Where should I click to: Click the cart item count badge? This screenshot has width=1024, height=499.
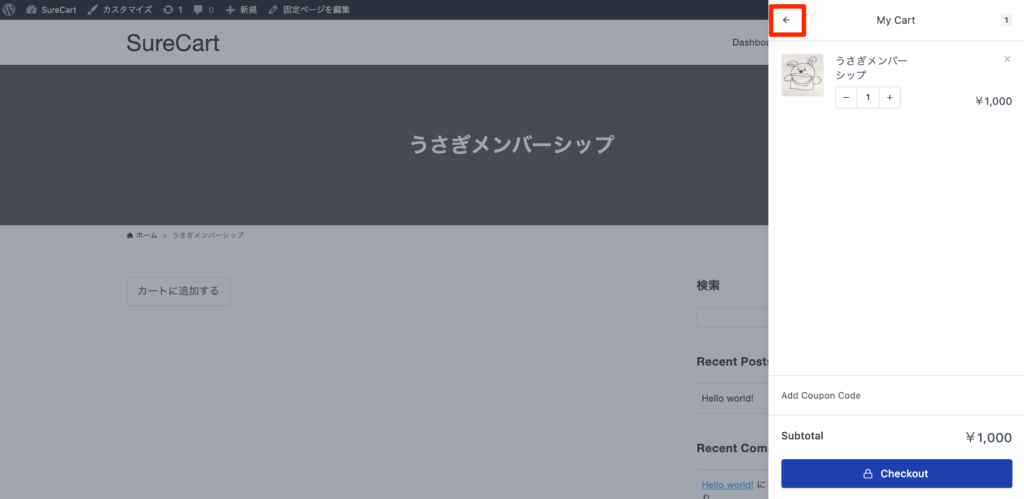click(1006, 20)
